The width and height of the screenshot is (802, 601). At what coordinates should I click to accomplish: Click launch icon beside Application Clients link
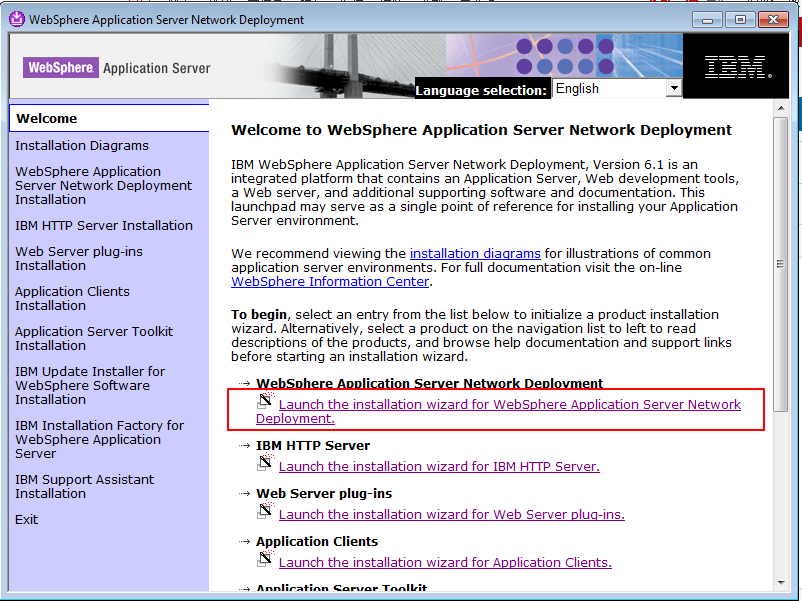pyautogui.click(x=265, y=559)
